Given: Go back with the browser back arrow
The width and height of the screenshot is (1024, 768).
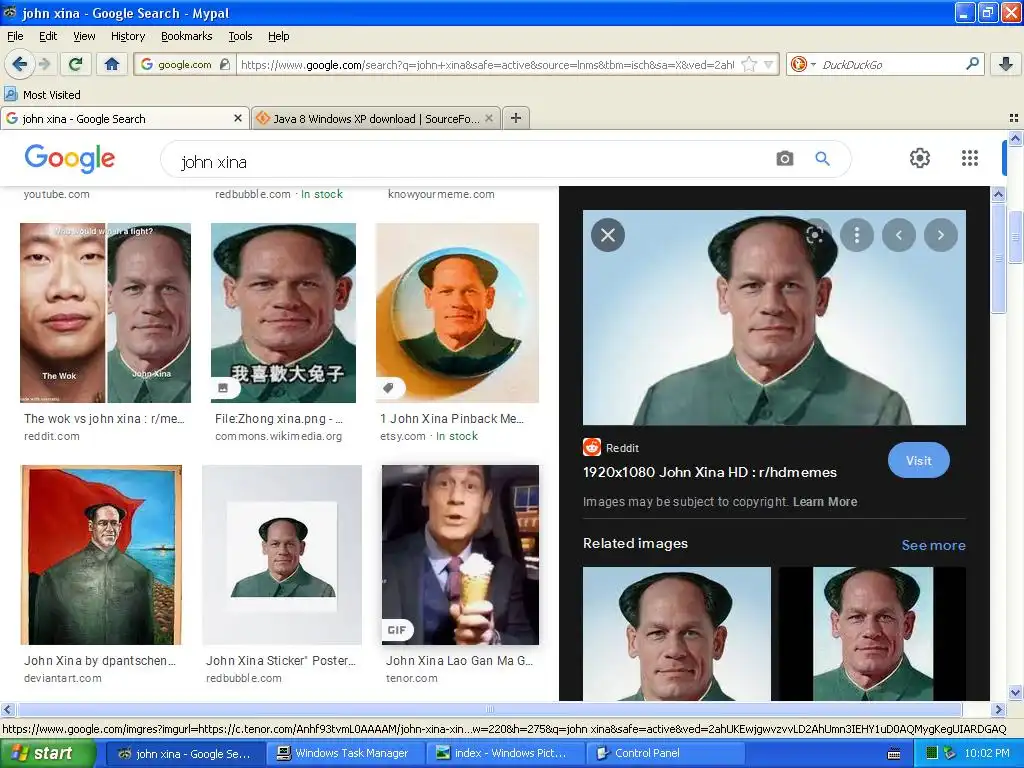Looking at the screenshot, I should 19,64.
